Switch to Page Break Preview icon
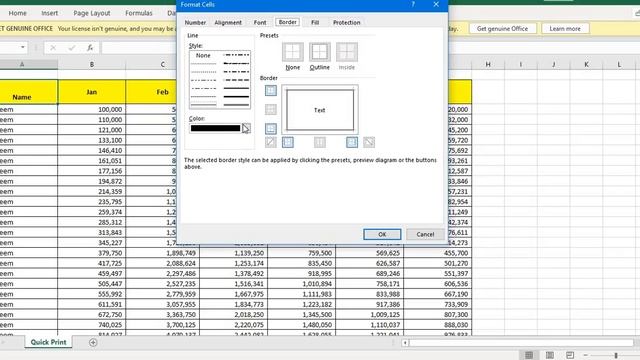Viewport: 640px width, 360px height. click(570, 355)
